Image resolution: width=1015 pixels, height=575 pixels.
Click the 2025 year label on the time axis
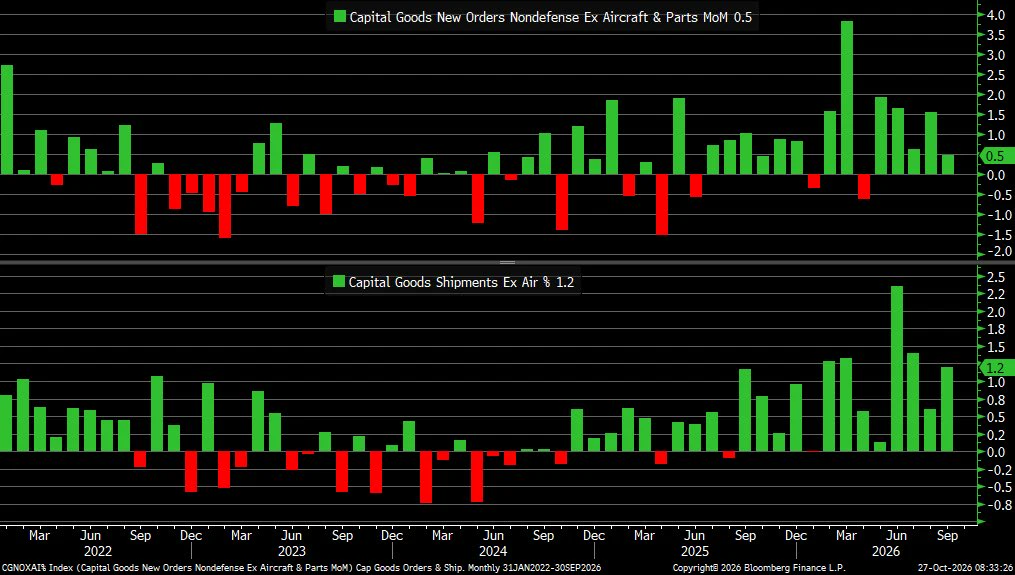pos(695,551)
